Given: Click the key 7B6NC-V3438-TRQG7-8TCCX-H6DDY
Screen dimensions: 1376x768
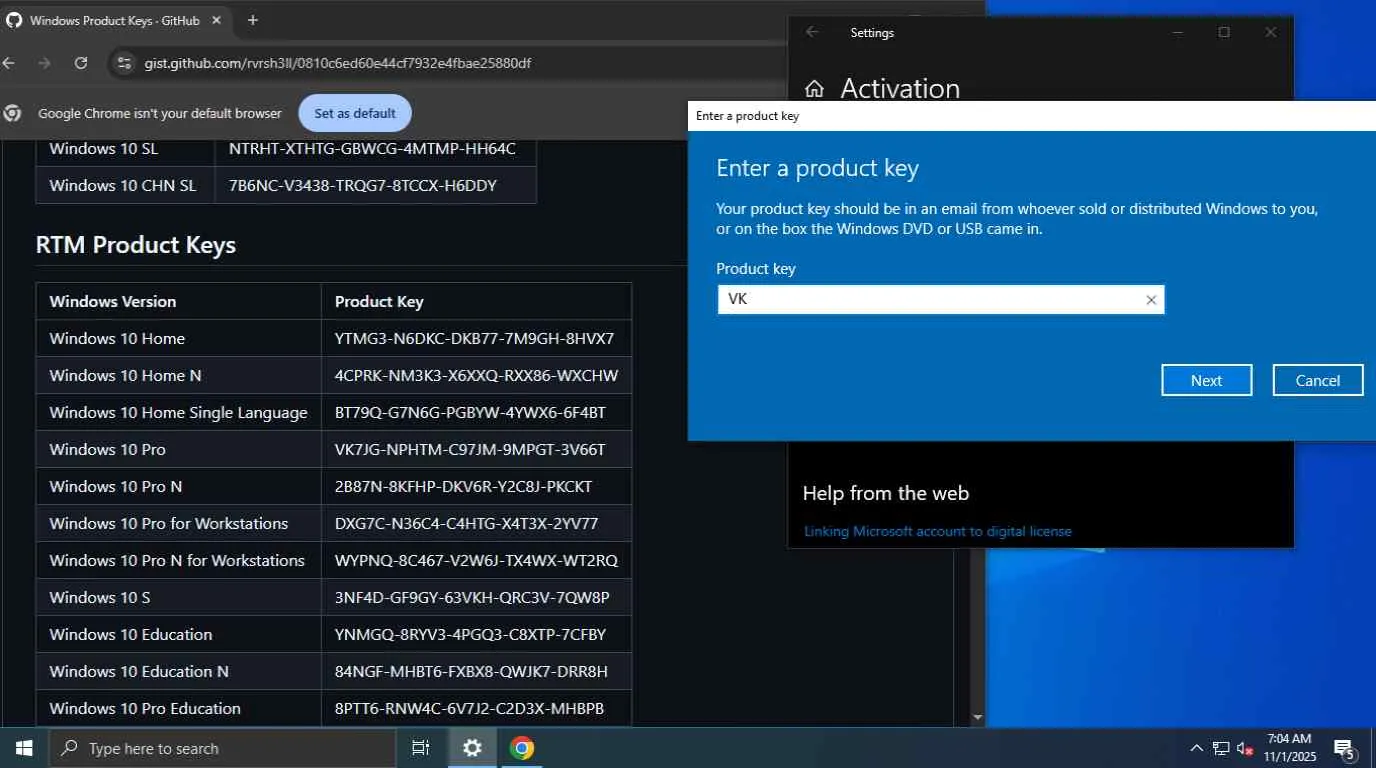Looking at the screenshot, I should click(x=363, y=185).
